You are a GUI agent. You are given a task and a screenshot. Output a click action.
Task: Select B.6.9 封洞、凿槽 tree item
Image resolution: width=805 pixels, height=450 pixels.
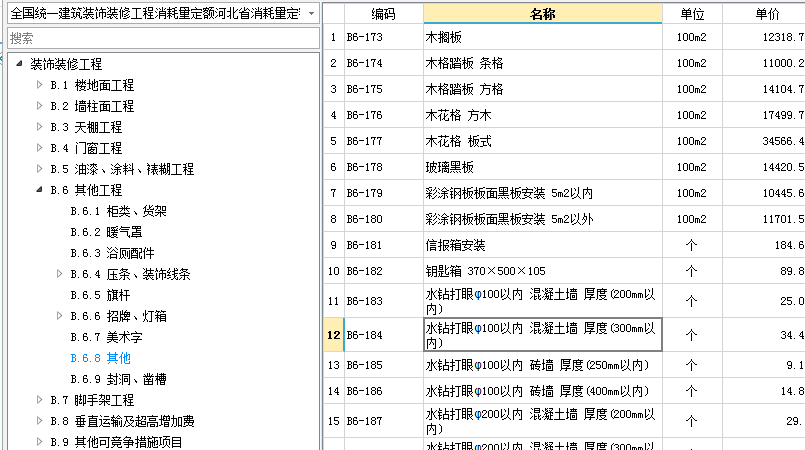pos(119,379)
